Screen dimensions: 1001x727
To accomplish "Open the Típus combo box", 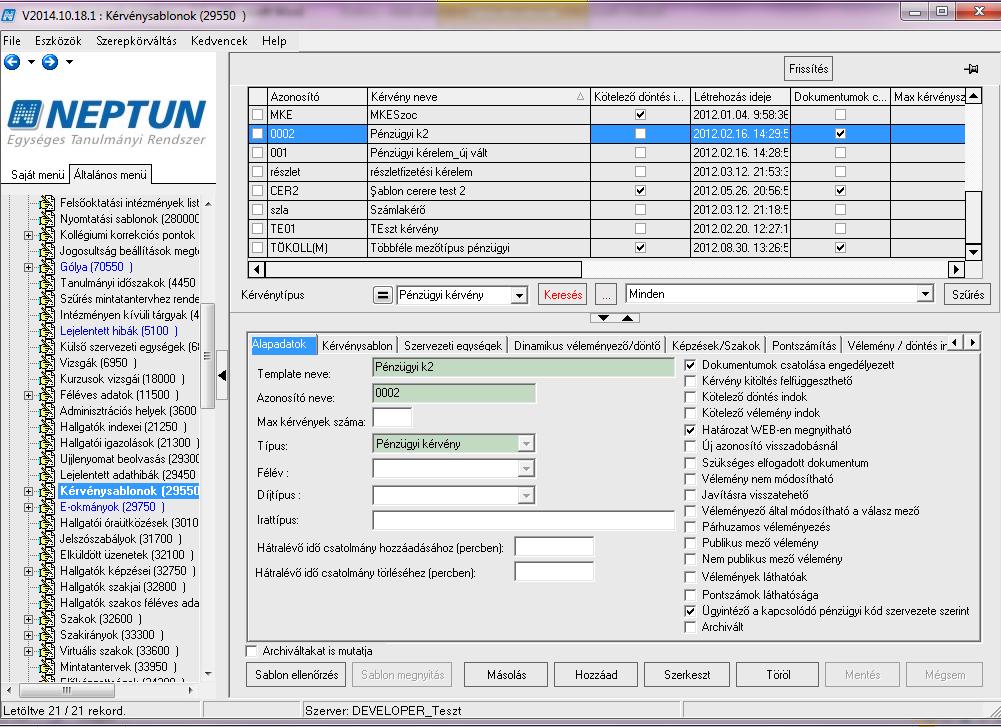I will coord(526,444).
